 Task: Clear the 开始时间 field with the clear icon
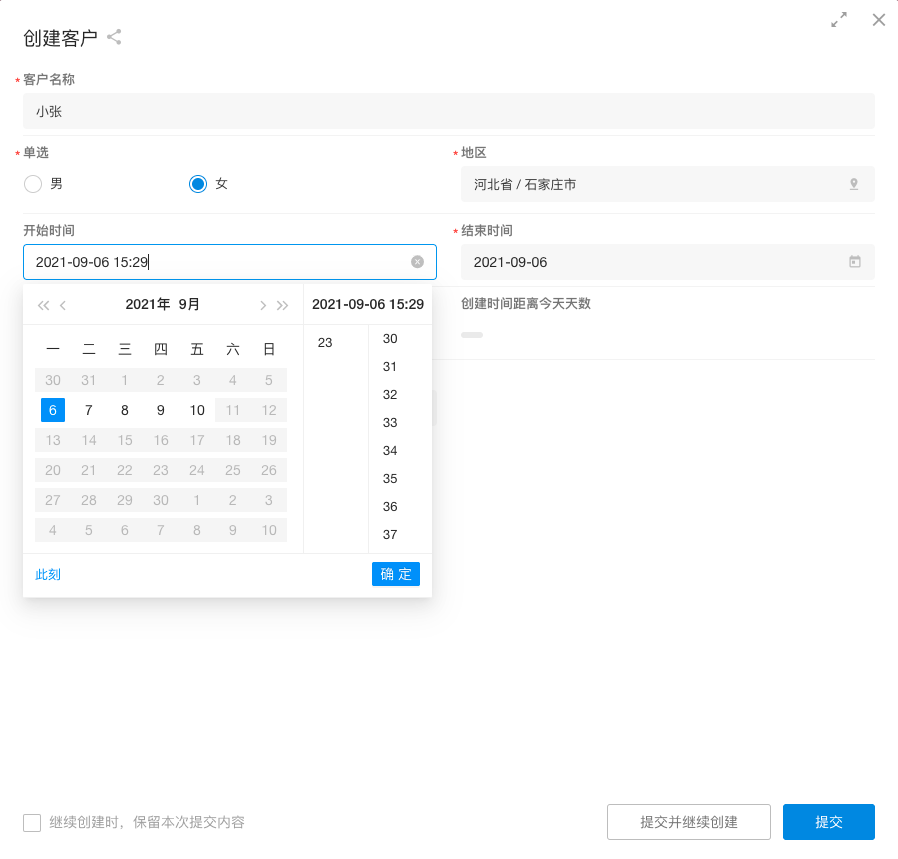(x=417, y=262)
